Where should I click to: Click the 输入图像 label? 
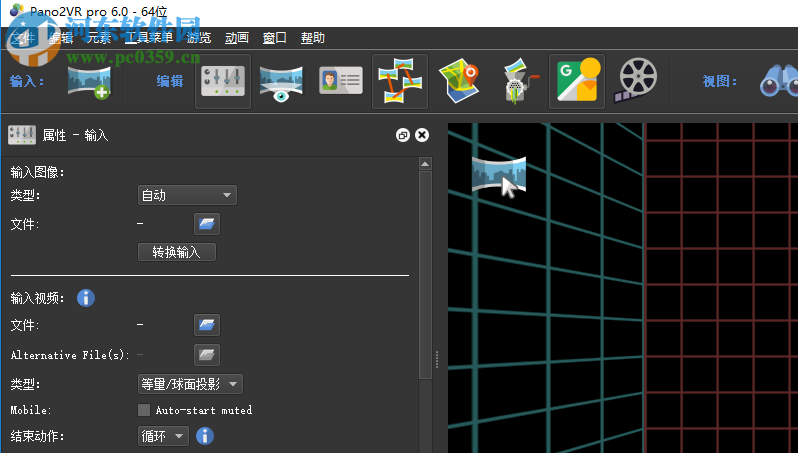[x=37, y=173]
